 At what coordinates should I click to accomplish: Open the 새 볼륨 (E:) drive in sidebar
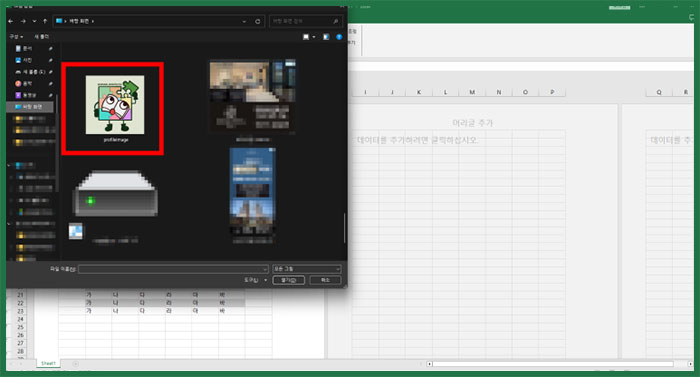coord(34,72)
